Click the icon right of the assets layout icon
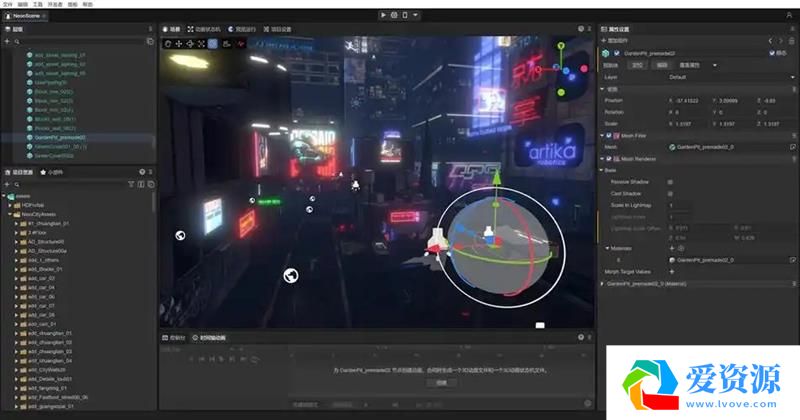Screen dimensions: 800x420 coord(151,184)
